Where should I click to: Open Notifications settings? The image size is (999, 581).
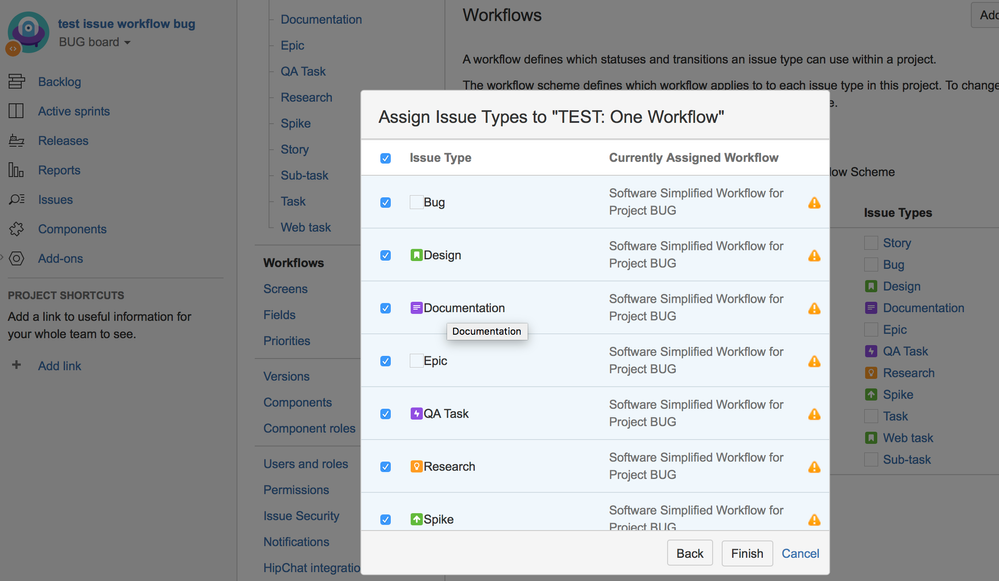click(296, 542)
